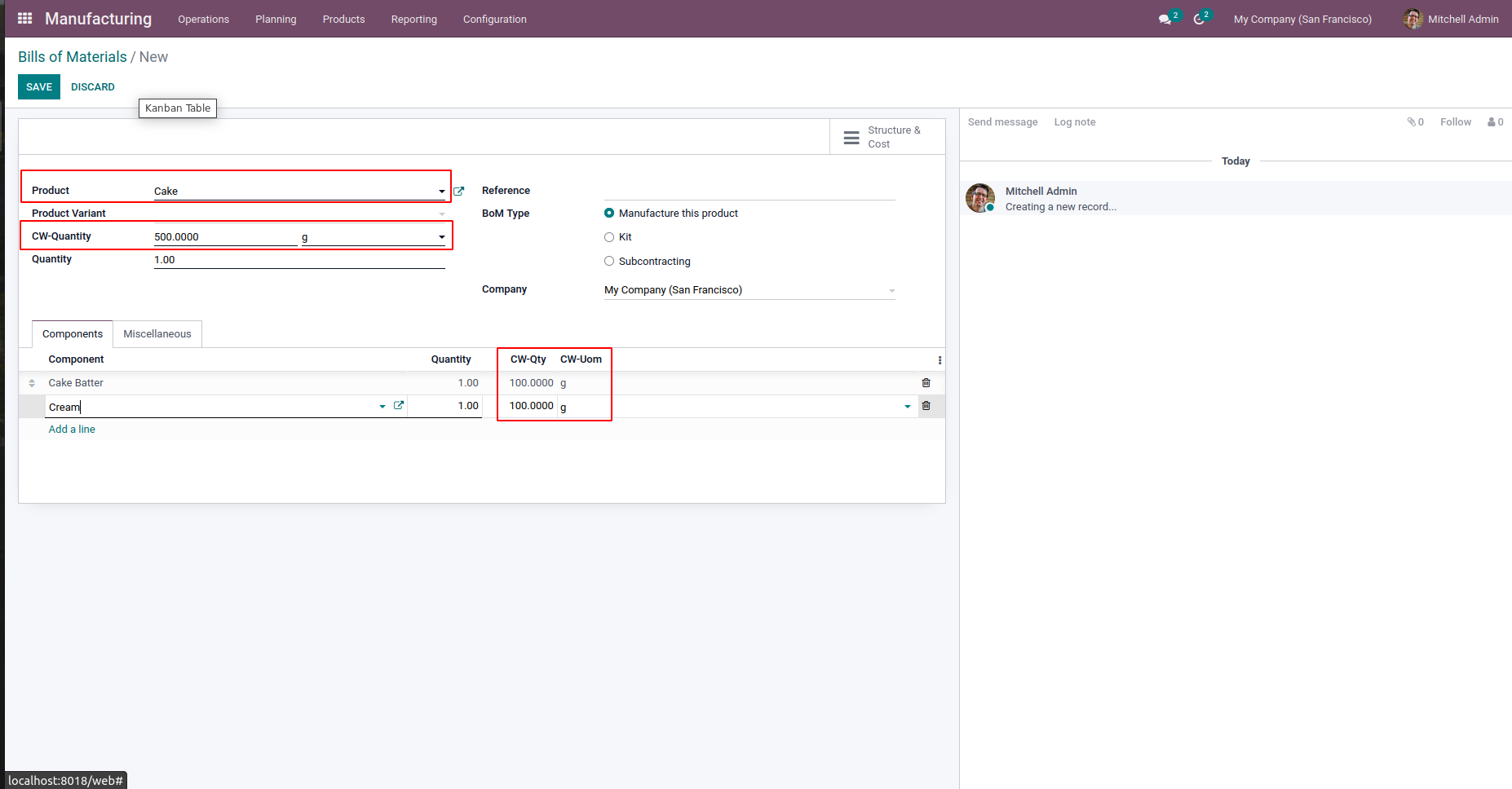Switch to the Miscellaneous tab
1512x789 pixels.
click(157, 334)
